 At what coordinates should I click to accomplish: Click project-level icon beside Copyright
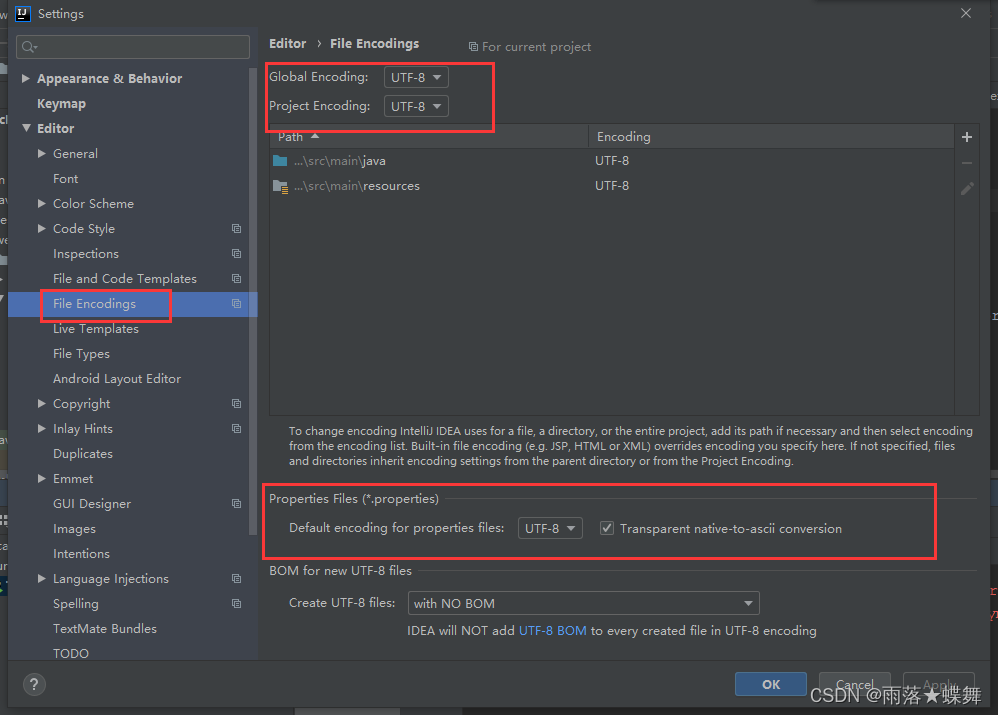click(237, 404)
